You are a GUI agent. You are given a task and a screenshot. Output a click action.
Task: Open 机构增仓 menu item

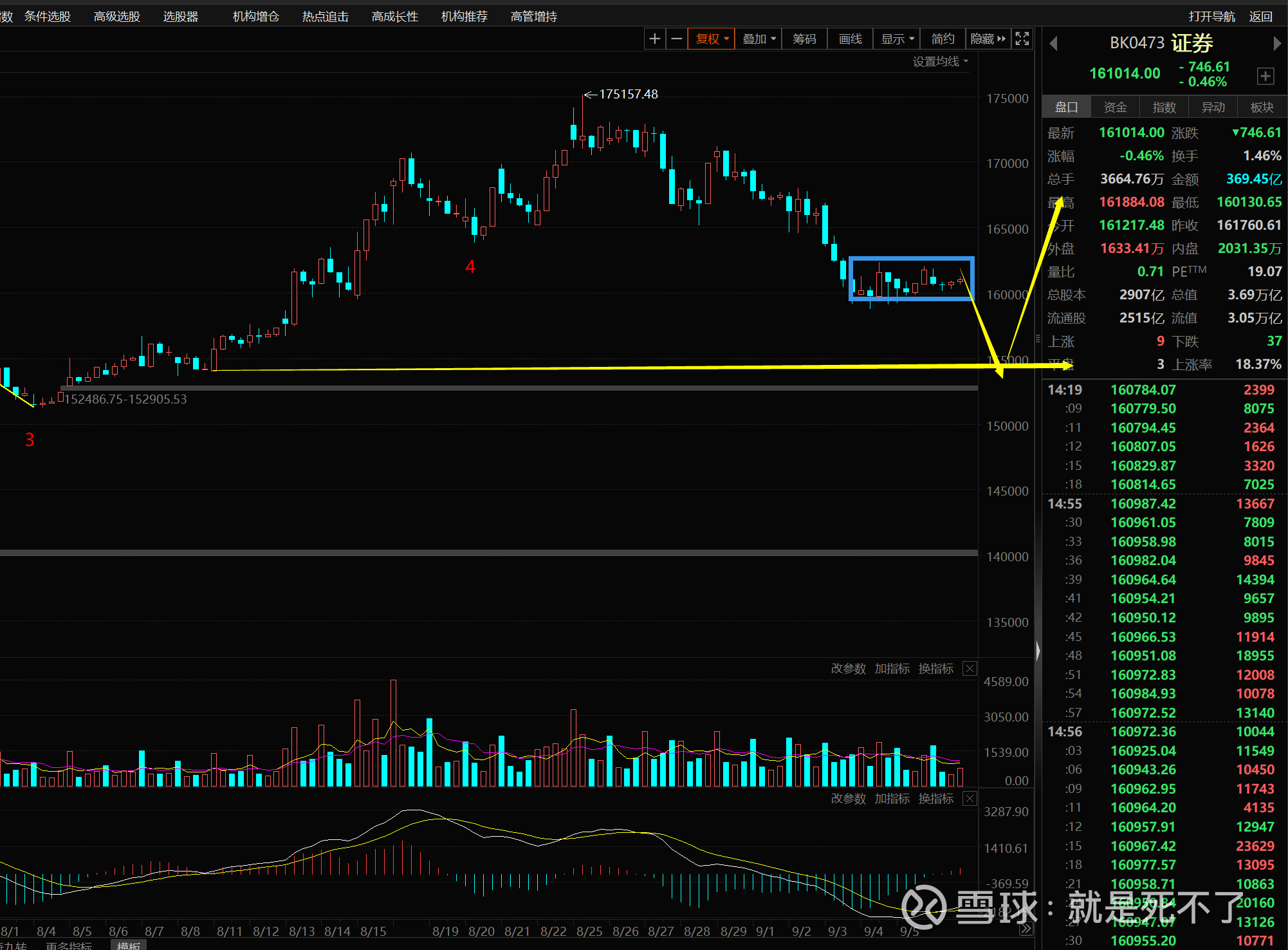point(255,16)
